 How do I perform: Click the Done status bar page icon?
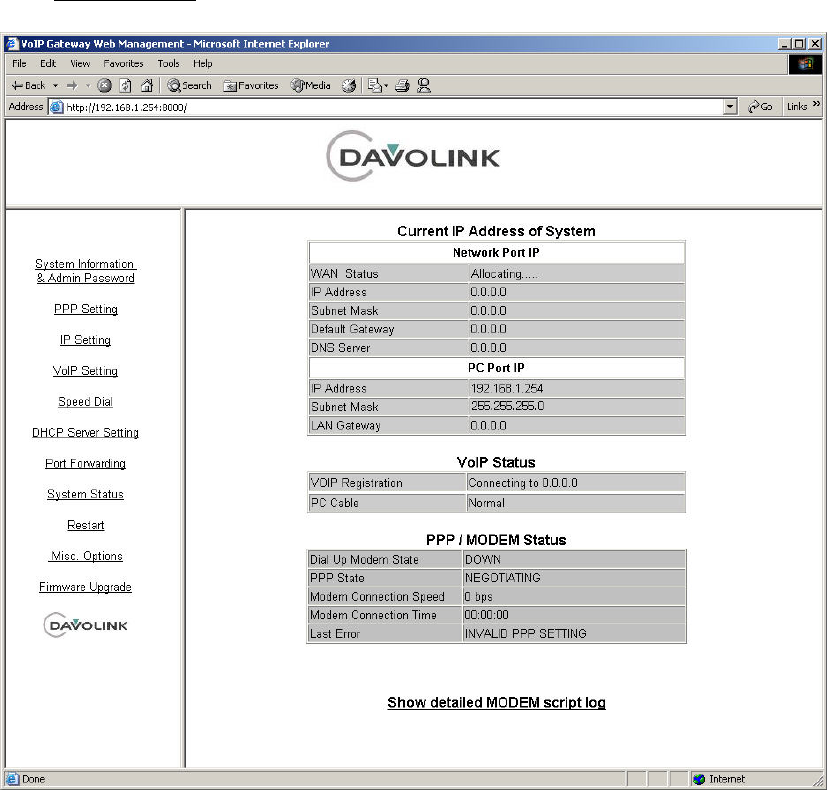click(12, 779)
